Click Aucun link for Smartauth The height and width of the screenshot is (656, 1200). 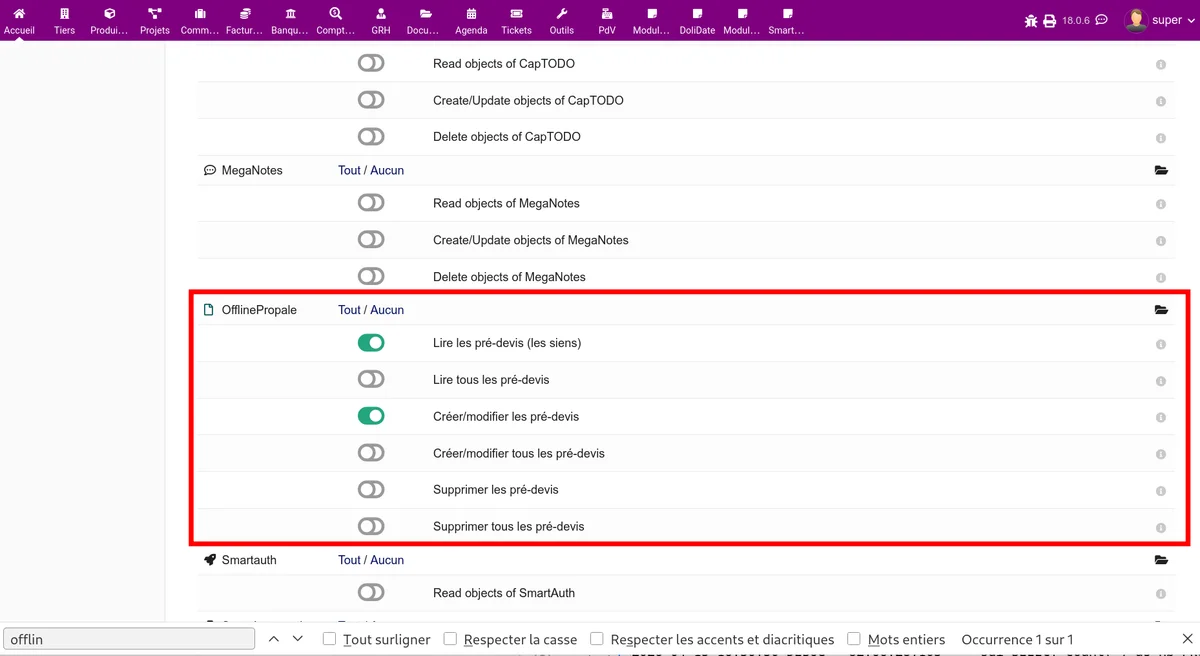point(387,561)
